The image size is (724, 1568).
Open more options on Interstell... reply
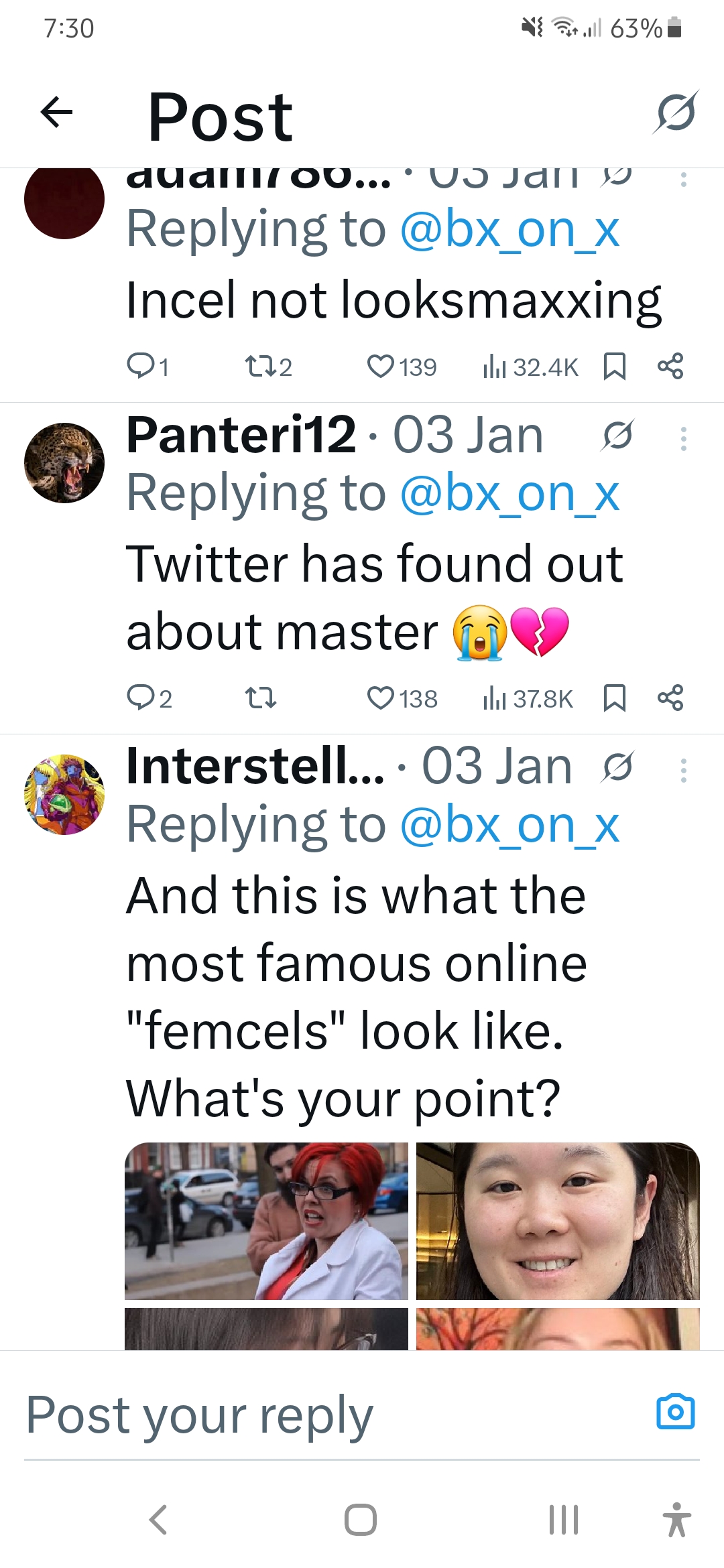[683, 771]
